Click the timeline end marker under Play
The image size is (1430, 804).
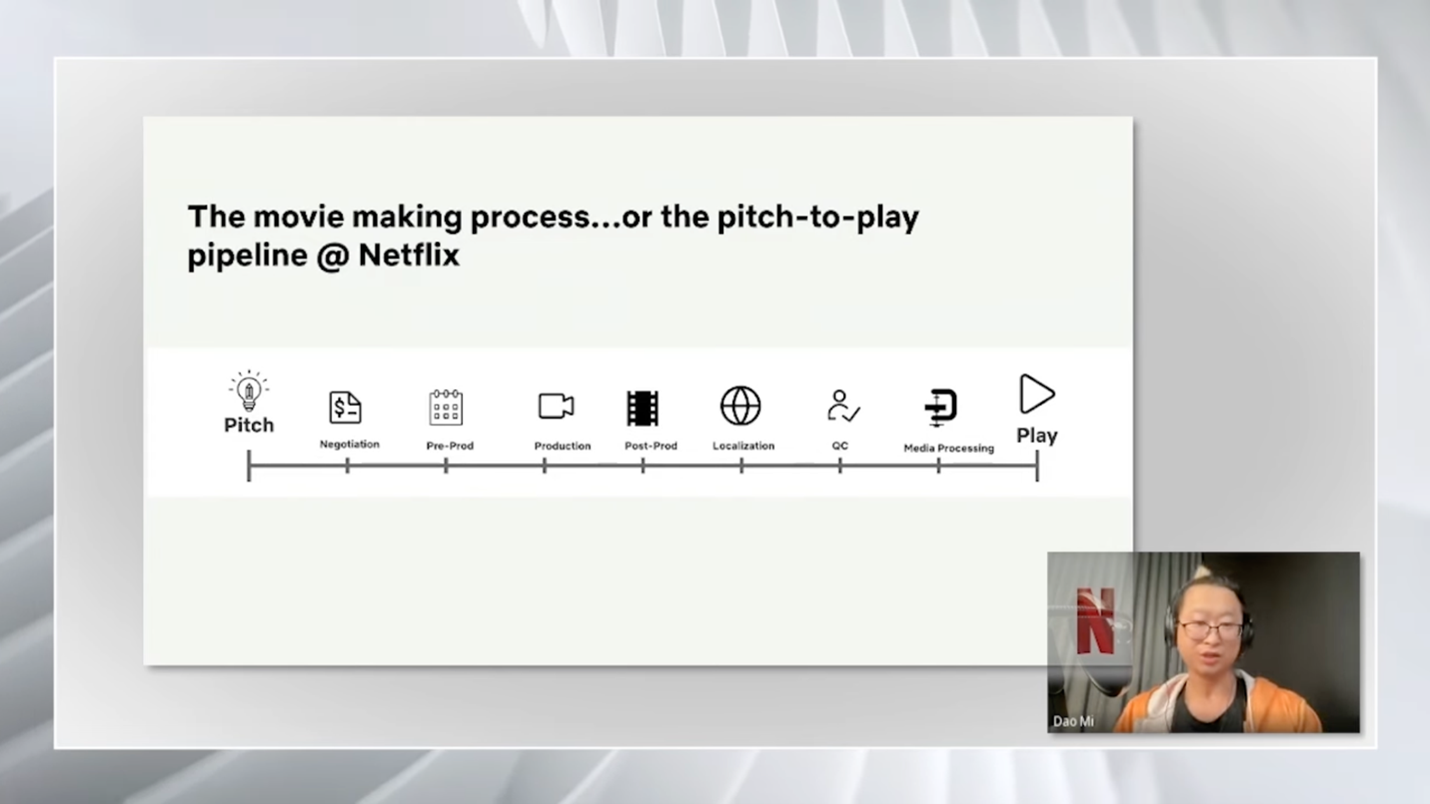1037,465
